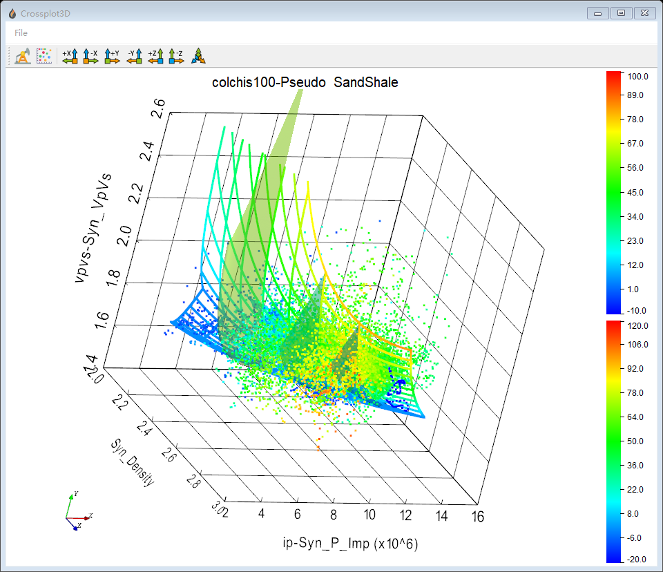Set view along the +X axis
The height and width of the screenshot is (572, 664).
[69, 56]
